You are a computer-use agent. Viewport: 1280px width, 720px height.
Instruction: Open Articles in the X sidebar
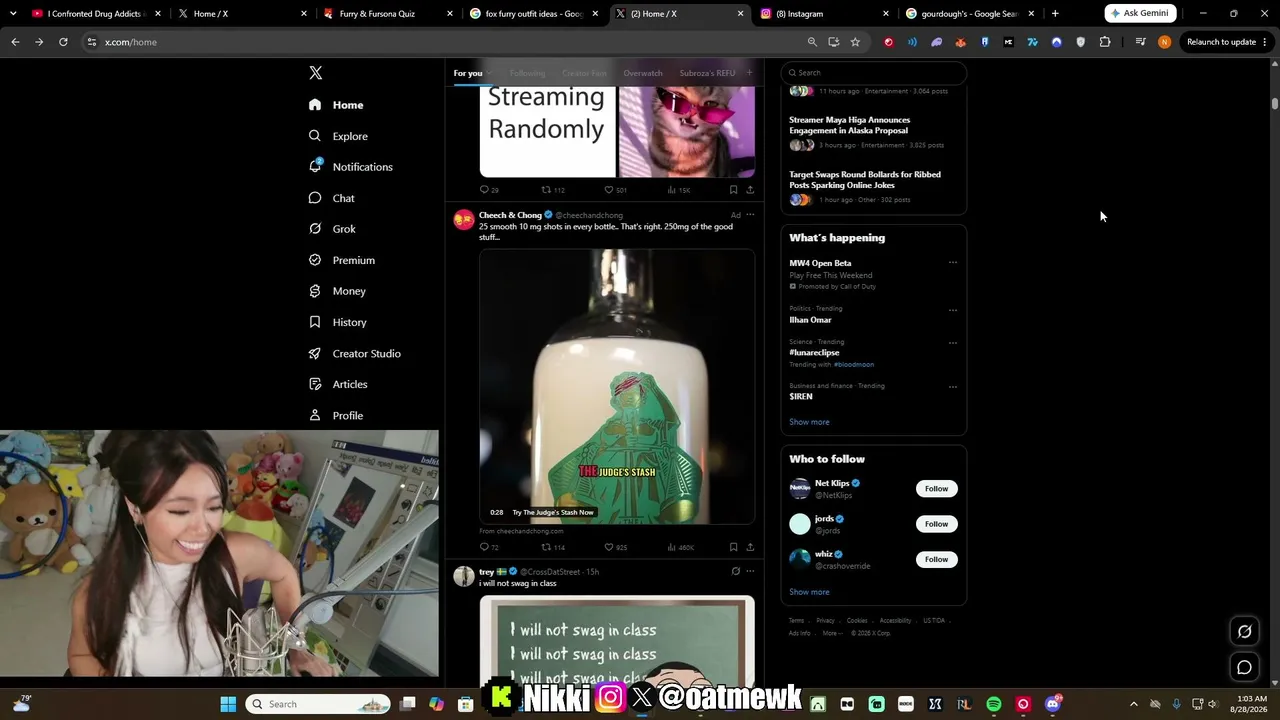[337, 384]
